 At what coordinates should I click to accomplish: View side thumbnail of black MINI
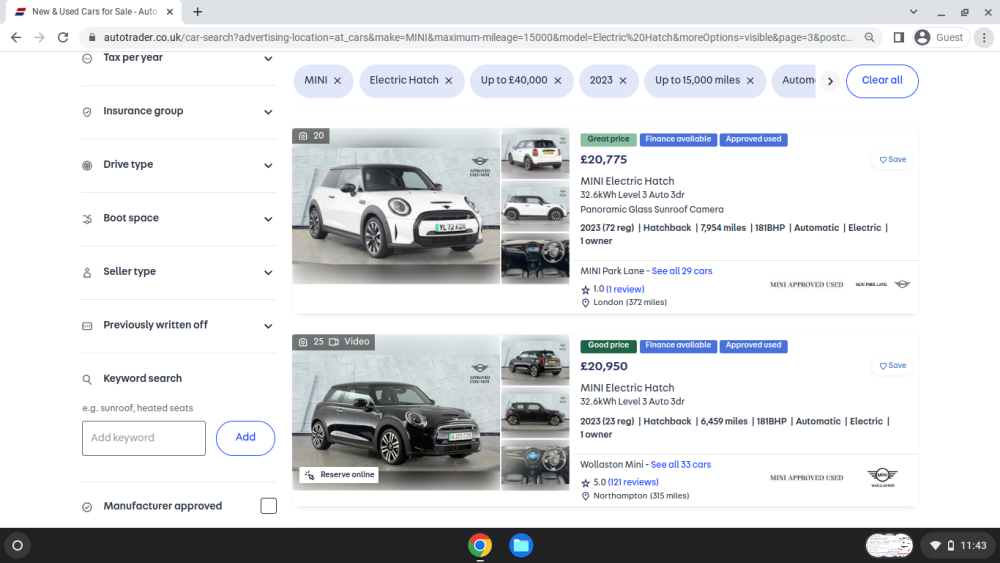[535, 413]
